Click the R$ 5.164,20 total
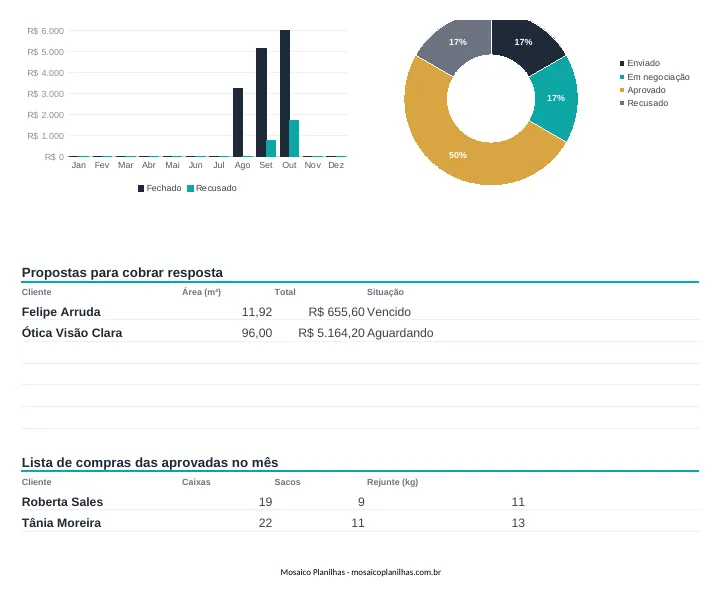Image resolution: width=719 pixels, height=597 pixels. (332, 333)
